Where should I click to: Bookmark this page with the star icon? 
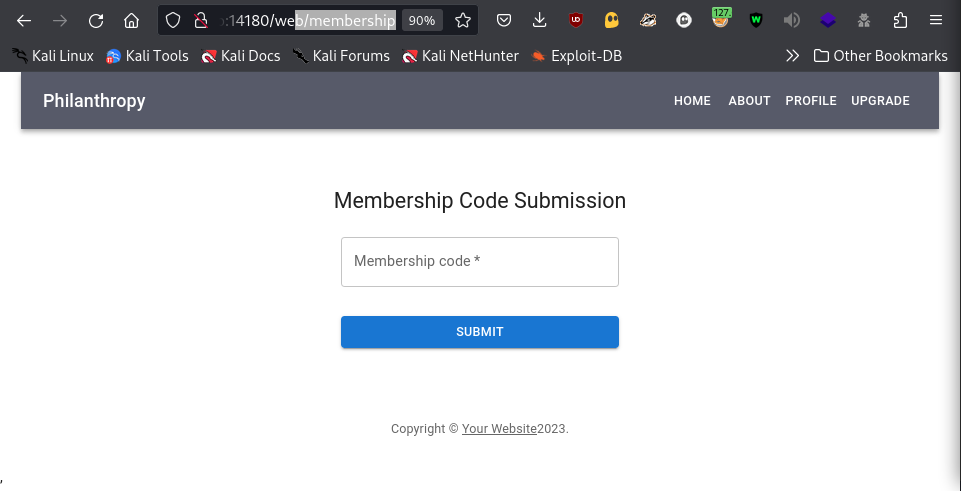(x=463, y=21)
